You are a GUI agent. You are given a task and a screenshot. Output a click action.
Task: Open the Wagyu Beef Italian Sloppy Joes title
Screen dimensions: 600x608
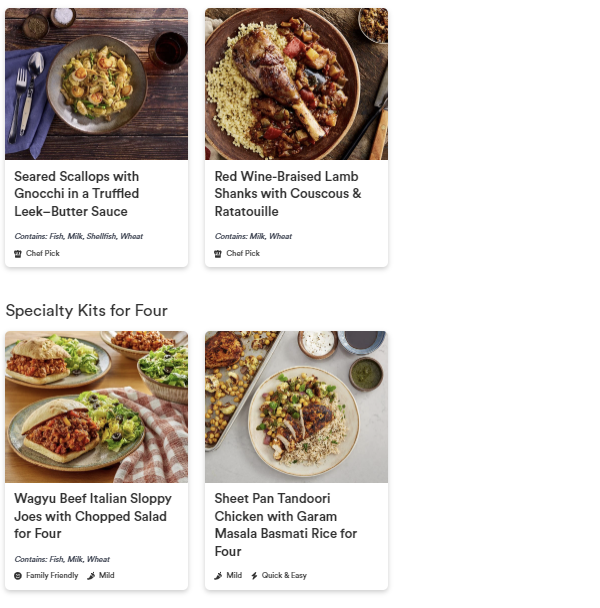[x=93, y=516]
